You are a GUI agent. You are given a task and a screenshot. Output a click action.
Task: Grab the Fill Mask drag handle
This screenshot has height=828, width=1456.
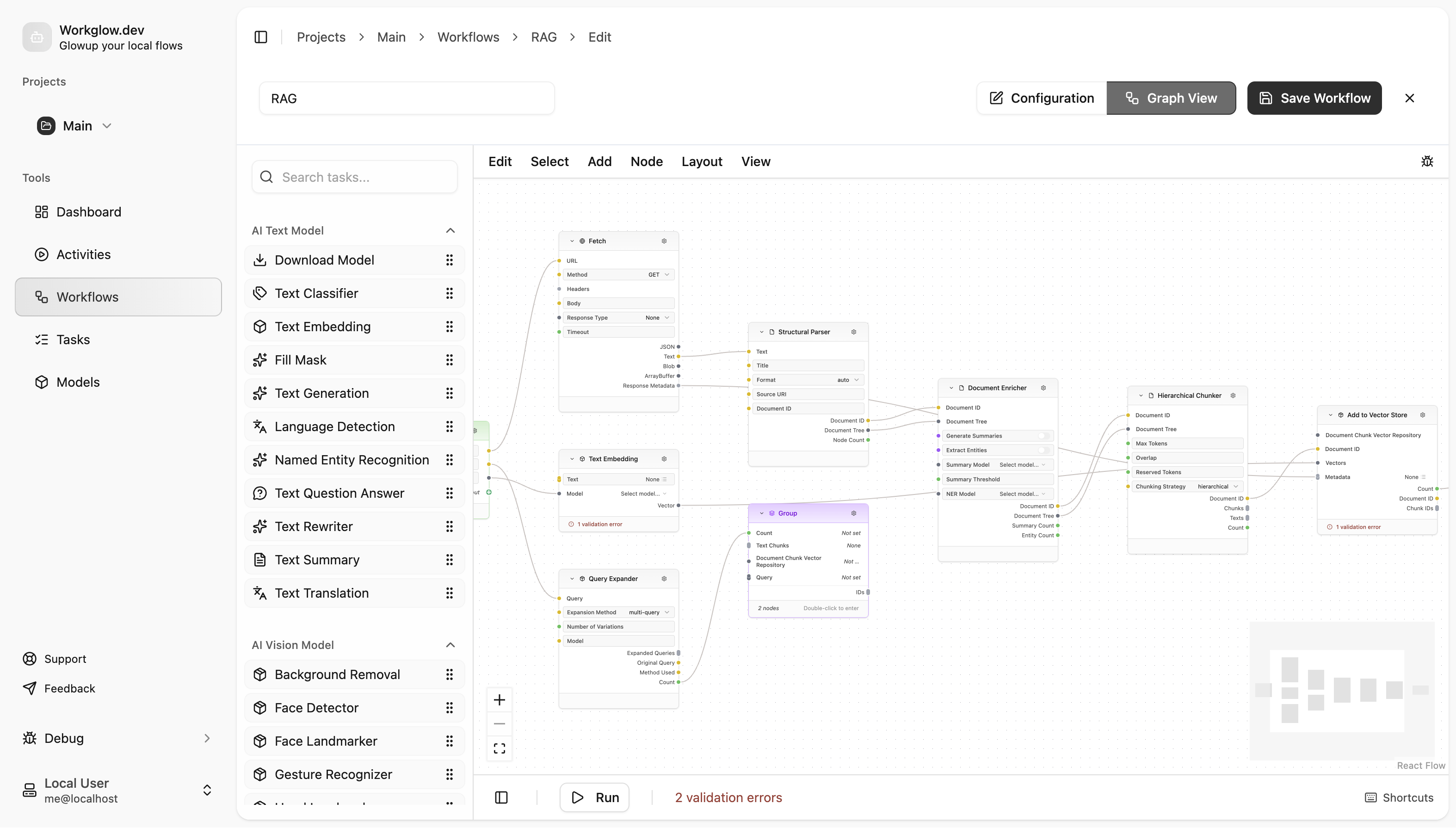(449, 360)
